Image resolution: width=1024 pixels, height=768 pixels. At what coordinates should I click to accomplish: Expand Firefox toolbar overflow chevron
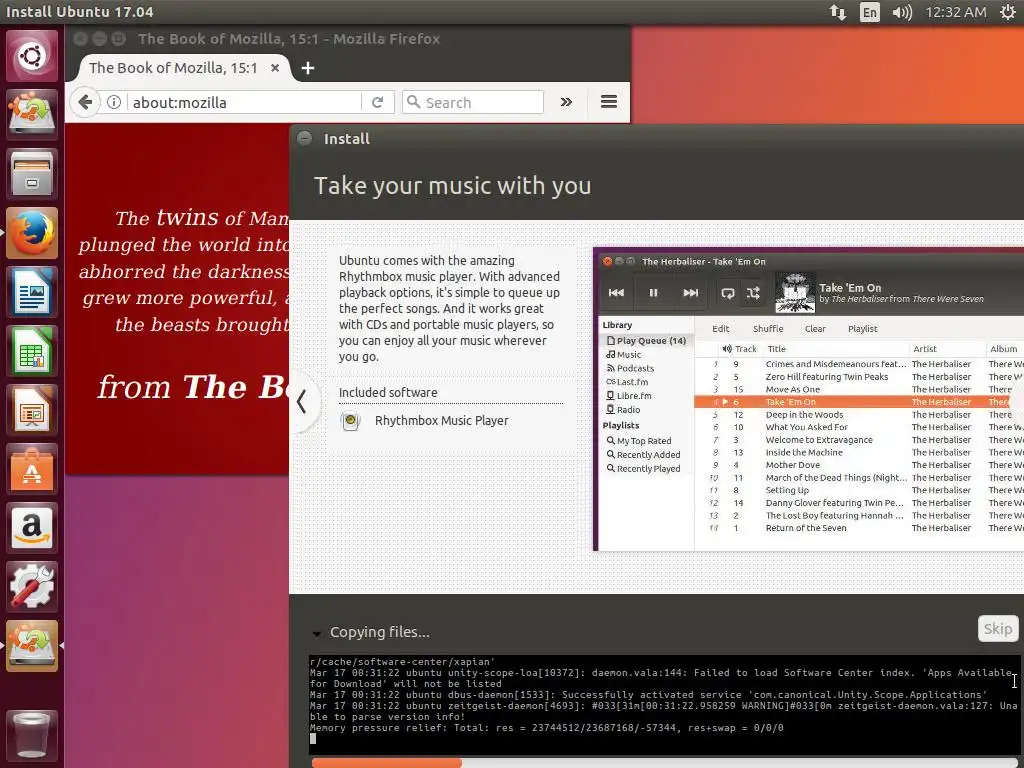pyautogui.click(x=566, y=102)
